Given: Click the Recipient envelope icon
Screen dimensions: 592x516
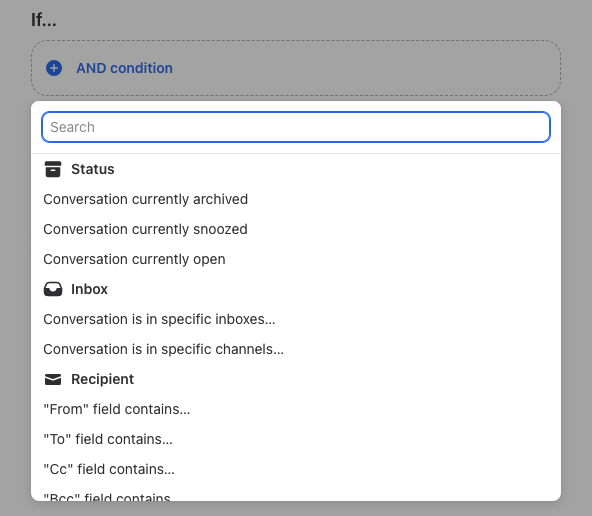Looking at the screenshot, I should (x=53, y=379).
